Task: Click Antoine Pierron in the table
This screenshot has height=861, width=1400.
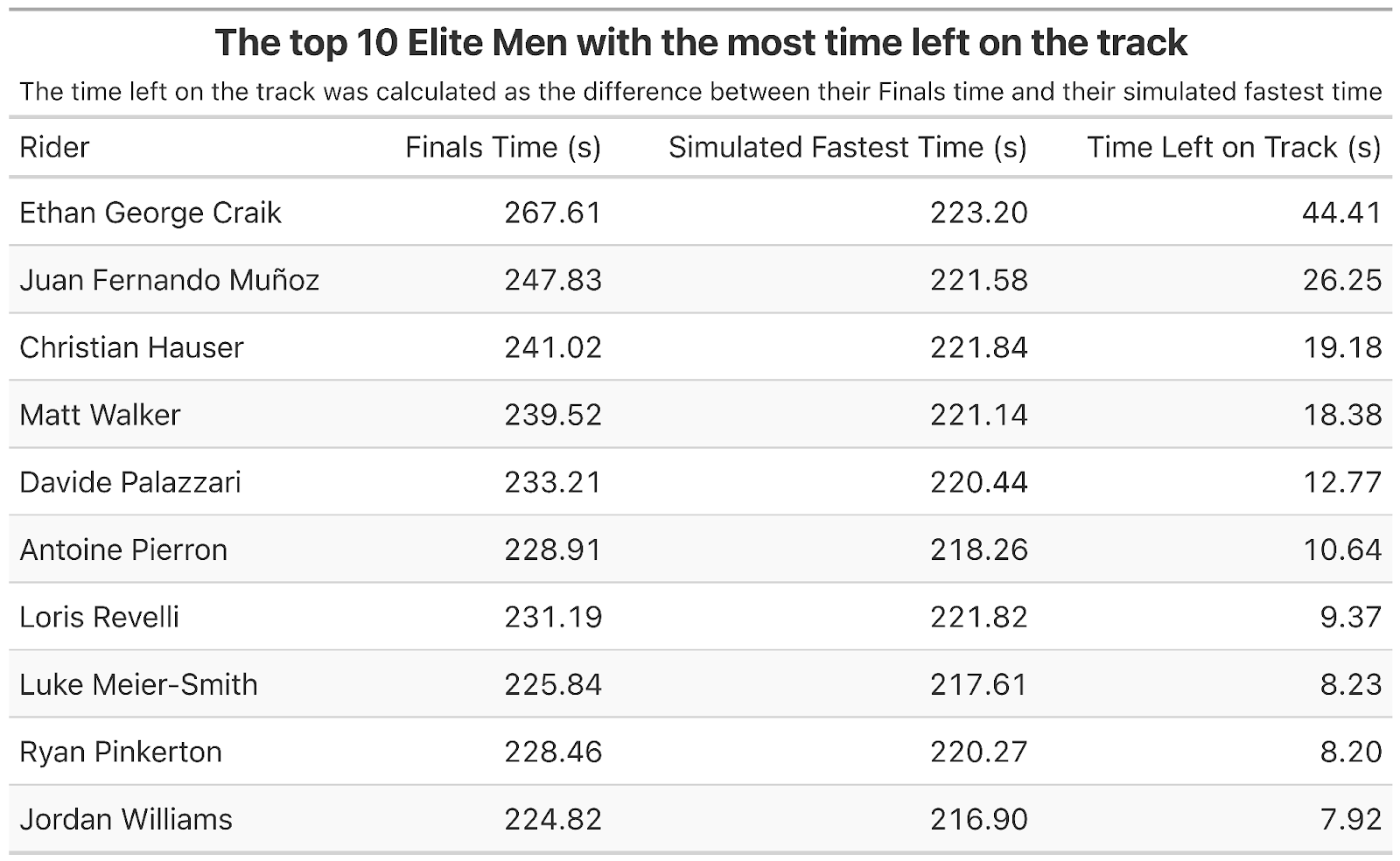Action: pos(123,549)
